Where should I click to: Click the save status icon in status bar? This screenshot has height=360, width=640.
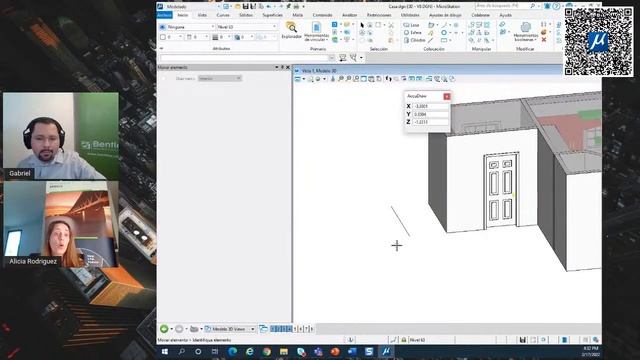tap(522, 340)
